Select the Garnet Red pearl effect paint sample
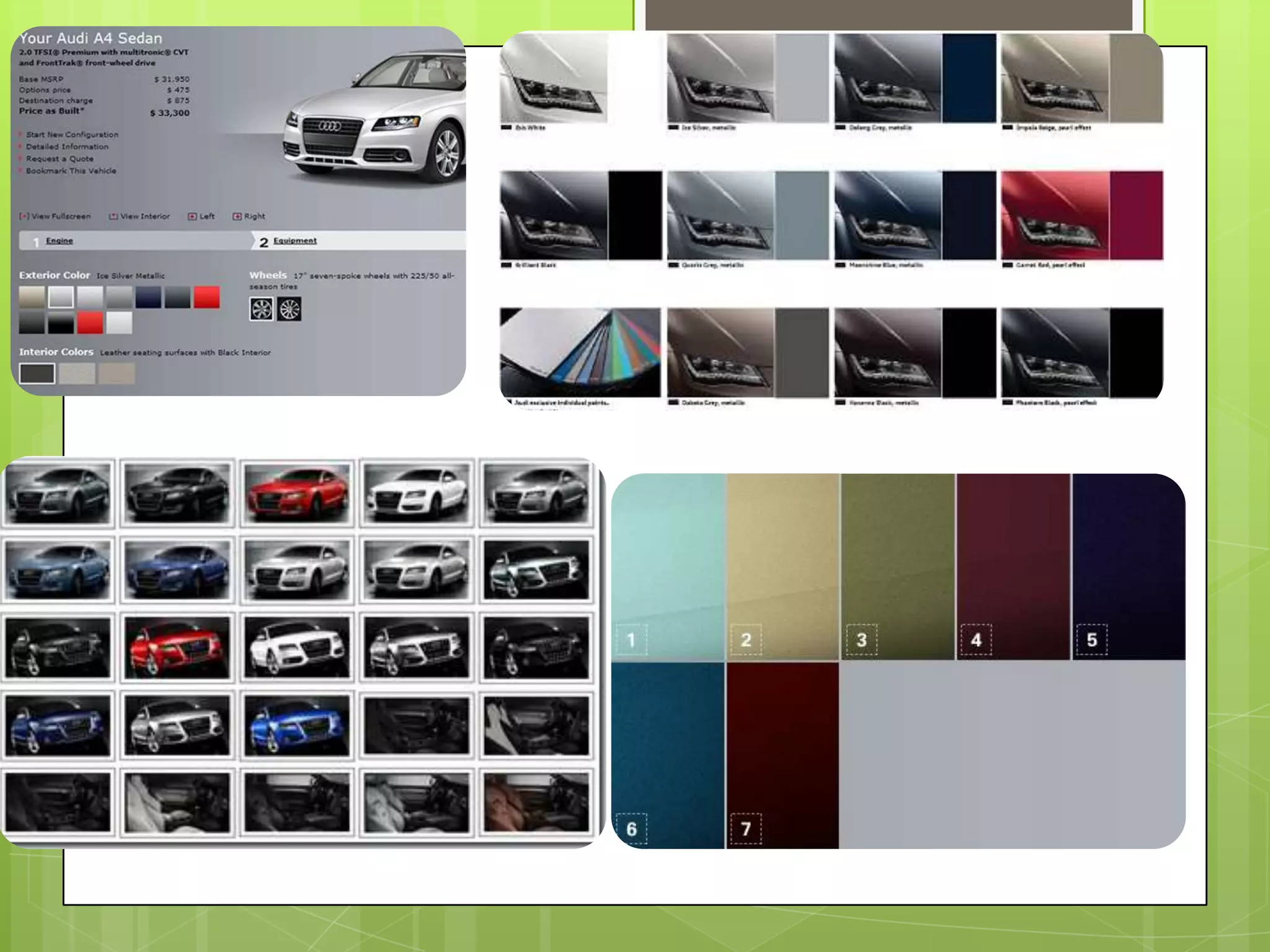 [x=1081, y=216]
